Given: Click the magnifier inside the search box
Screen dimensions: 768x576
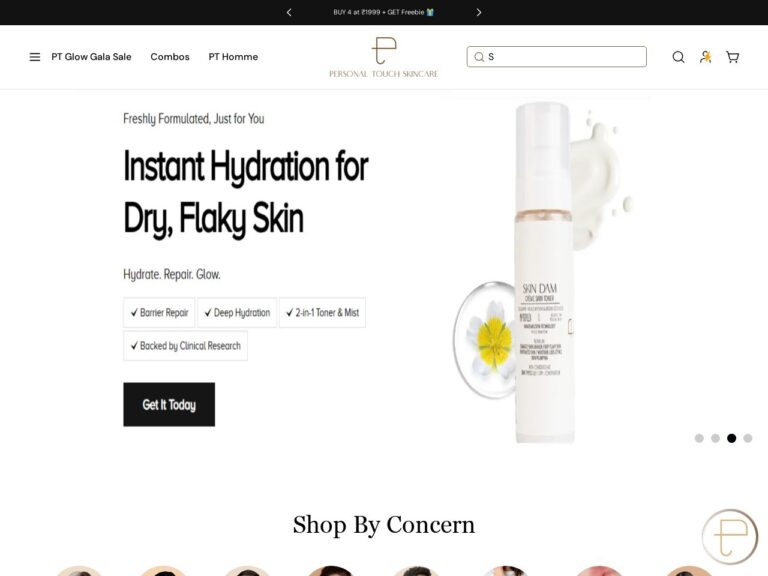Looking at the screenshot, I should tap(479, 57).
